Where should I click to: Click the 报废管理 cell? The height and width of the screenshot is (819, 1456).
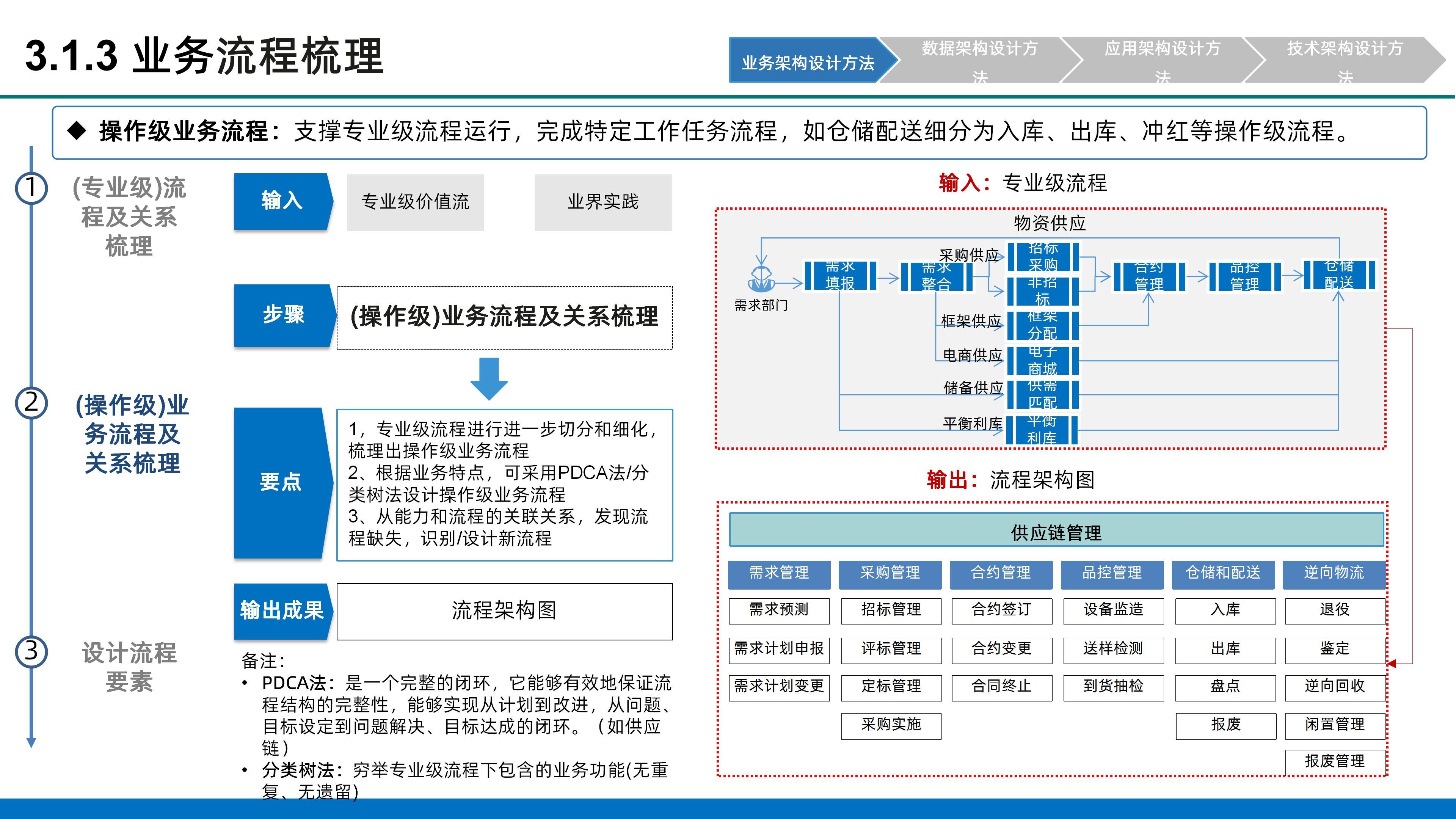pos(1335,763)
